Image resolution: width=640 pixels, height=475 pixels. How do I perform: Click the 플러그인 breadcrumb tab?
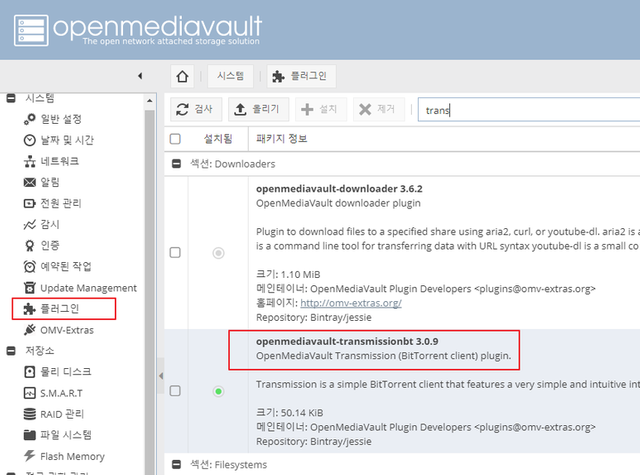[x=301, y=76]
